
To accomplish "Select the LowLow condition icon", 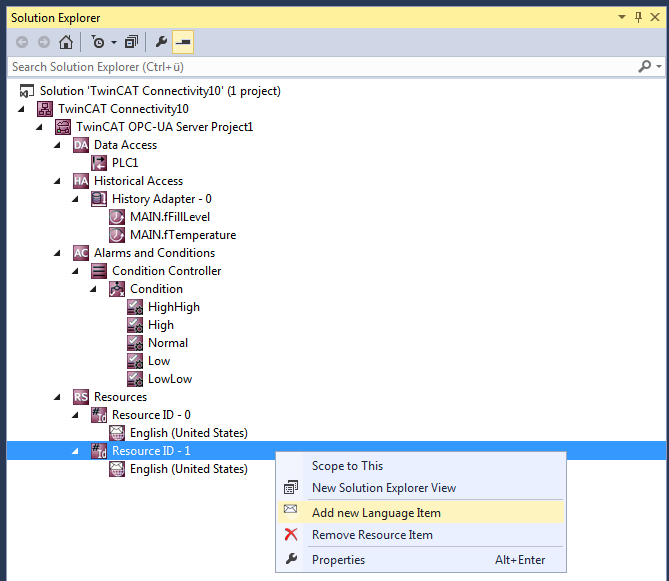I will point(135,379).
